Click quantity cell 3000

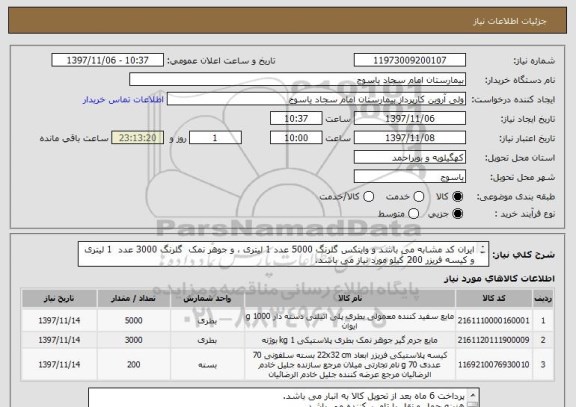(x=133, y=340)
